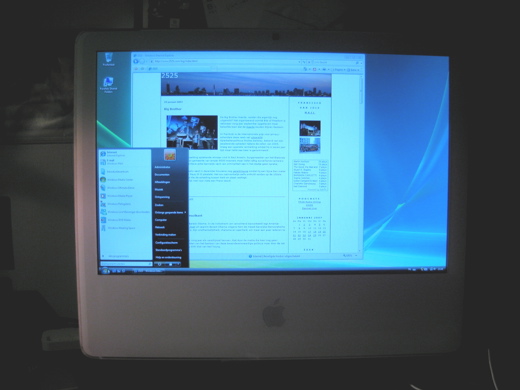Open Zoeken in Start menu

click(159, 205)
